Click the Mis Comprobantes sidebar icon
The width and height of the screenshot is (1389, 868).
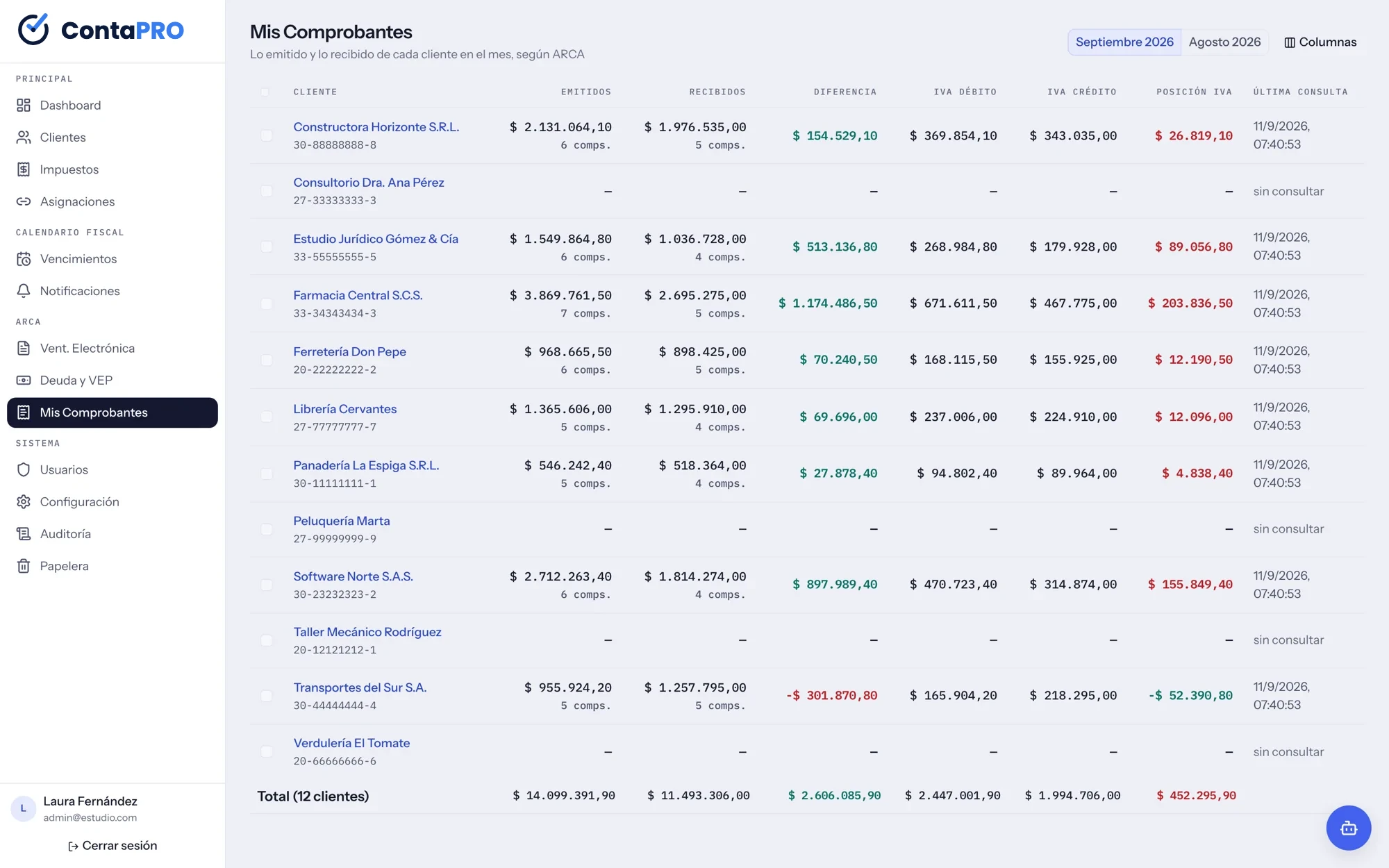point(24,412)
